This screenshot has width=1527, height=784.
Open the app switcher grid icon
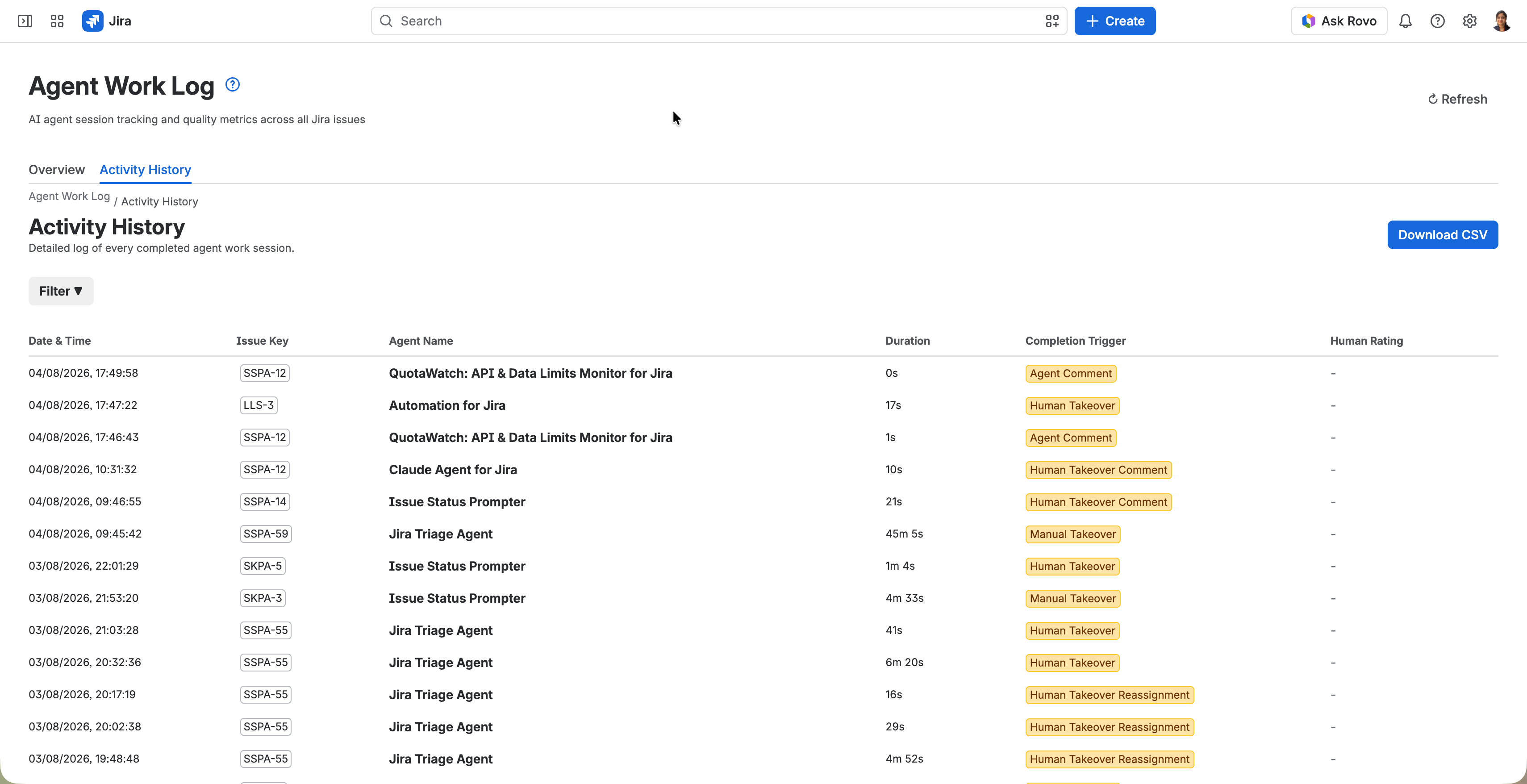57,21
